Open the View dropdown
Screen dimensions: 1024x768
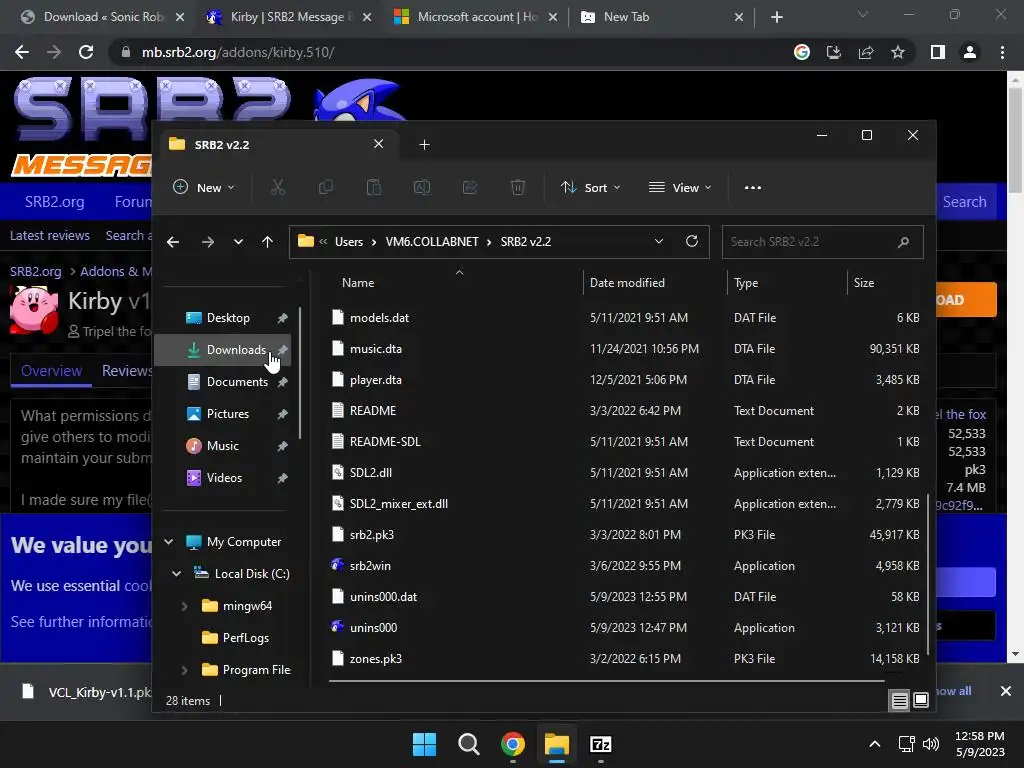tap(680, 187)
